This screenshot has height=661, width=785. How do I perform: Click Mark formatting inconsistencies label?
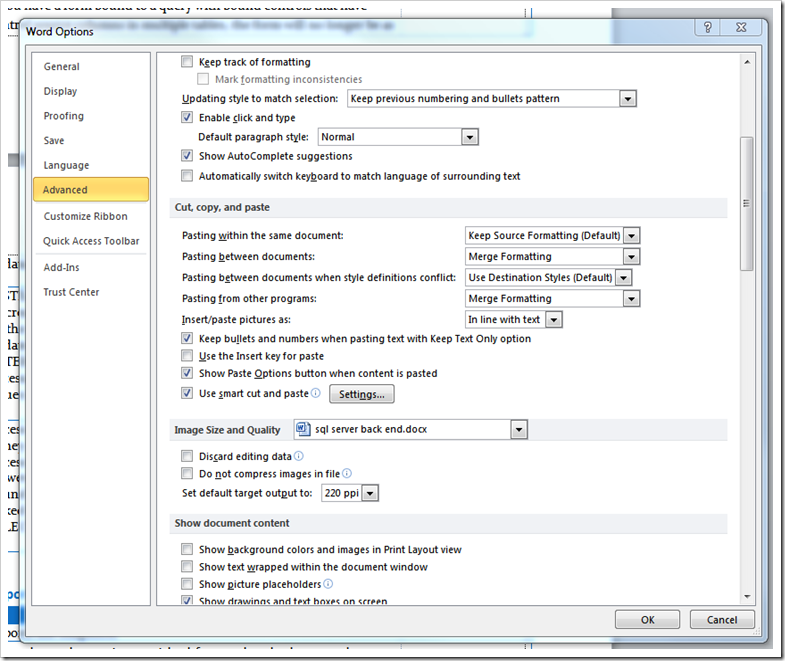tap(288, 79)
